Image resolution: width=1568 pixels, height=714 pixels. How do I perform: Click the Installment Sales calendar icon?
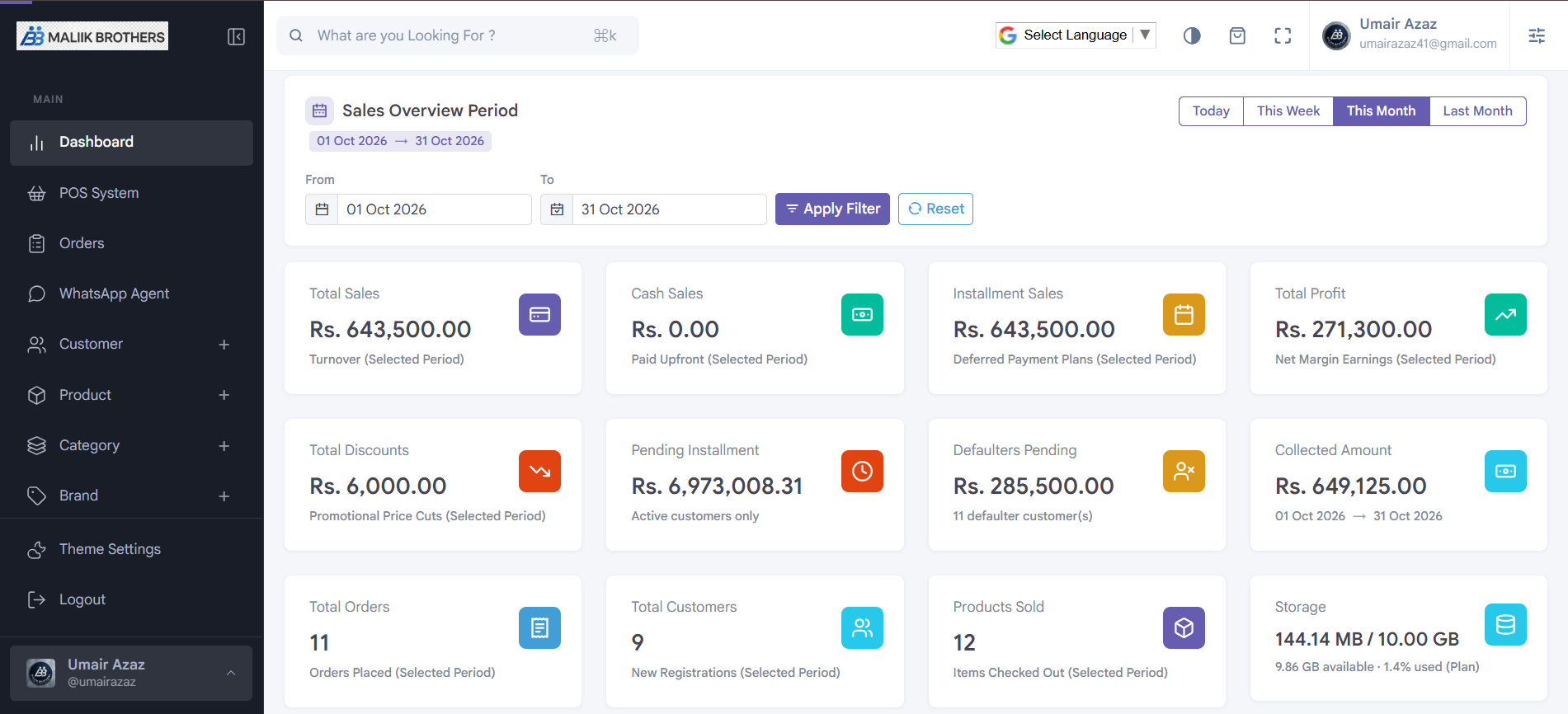coord(1184,314)
